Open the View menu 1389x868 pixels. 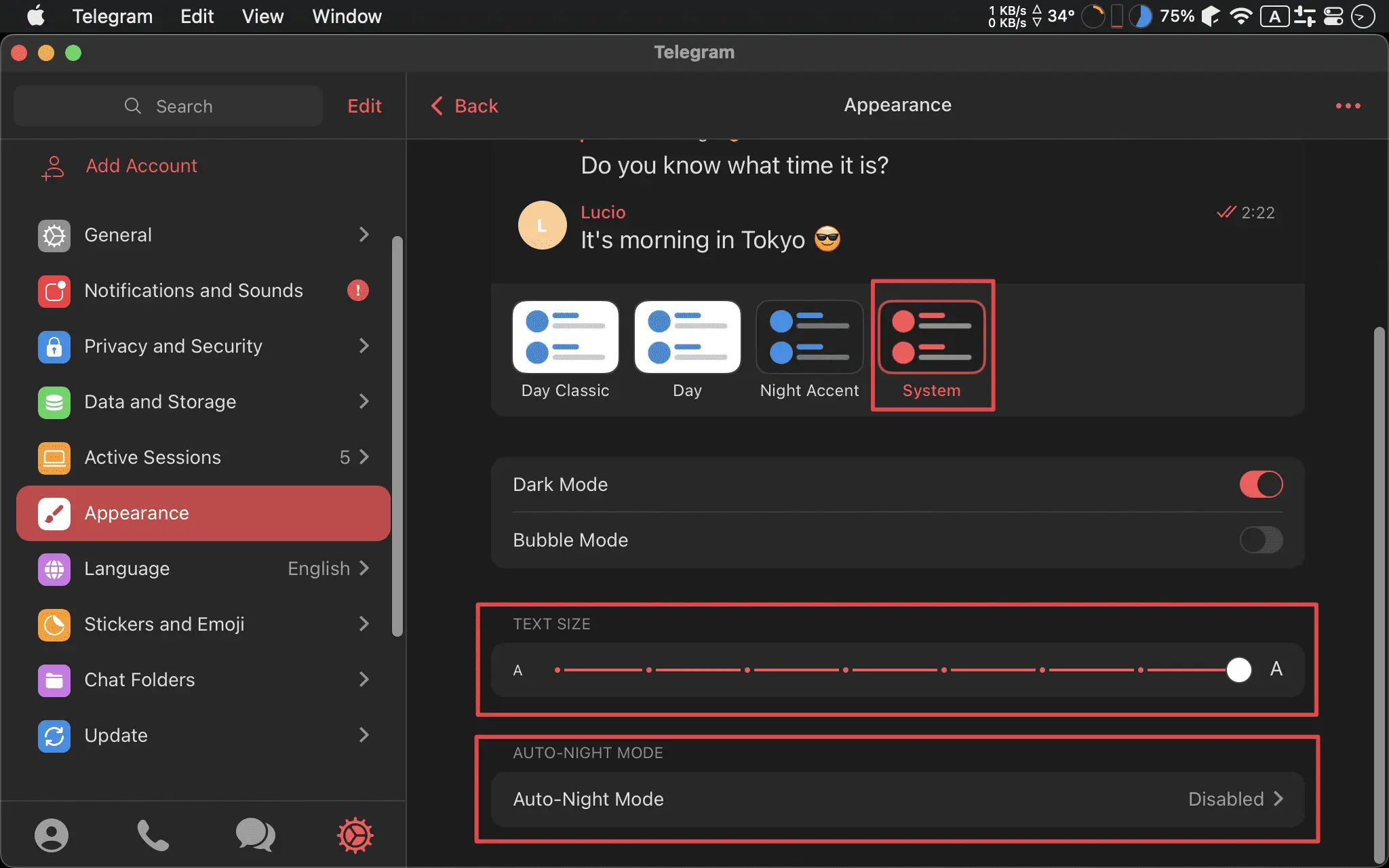click(x=262, y=16)
